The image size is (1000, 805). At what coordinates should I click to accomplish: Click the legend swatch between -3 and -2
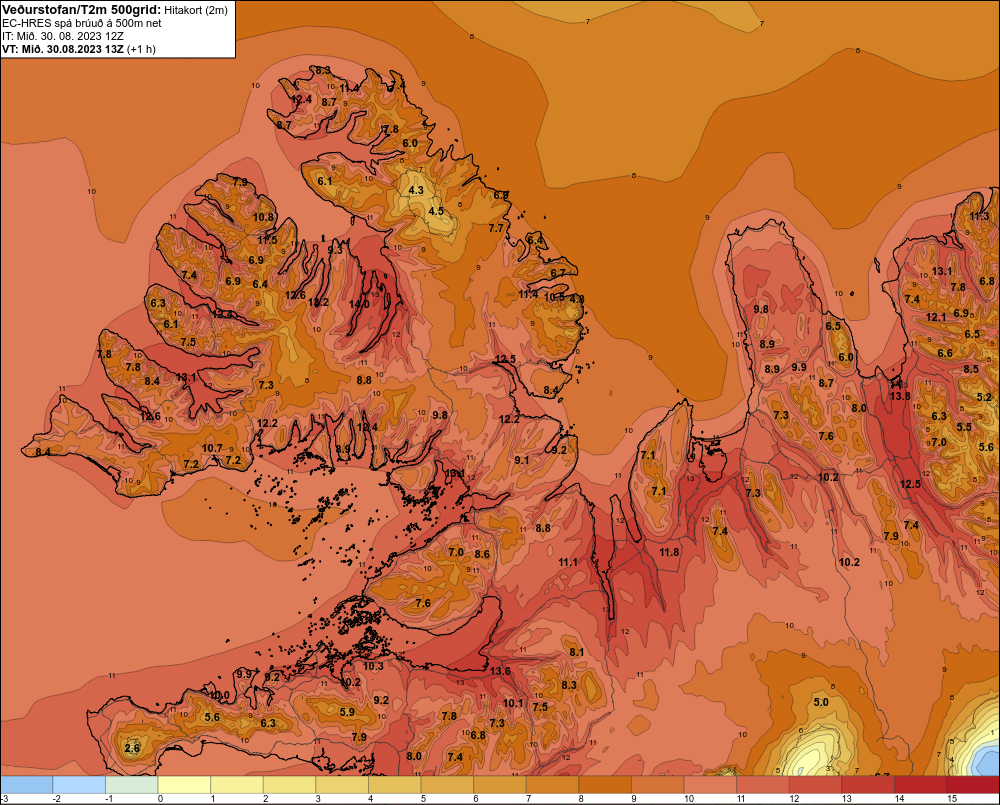[x=27, y=785]
